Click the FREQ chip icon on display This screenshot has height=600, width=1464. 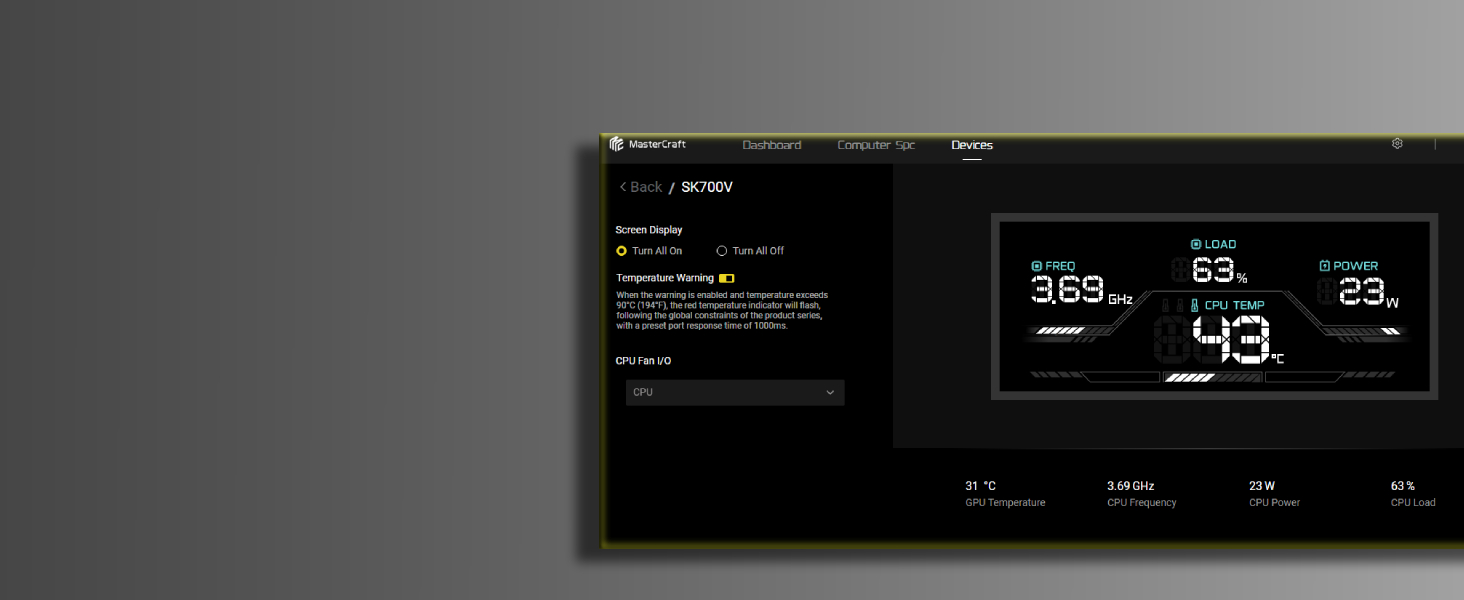click(x=1037, y=266)
